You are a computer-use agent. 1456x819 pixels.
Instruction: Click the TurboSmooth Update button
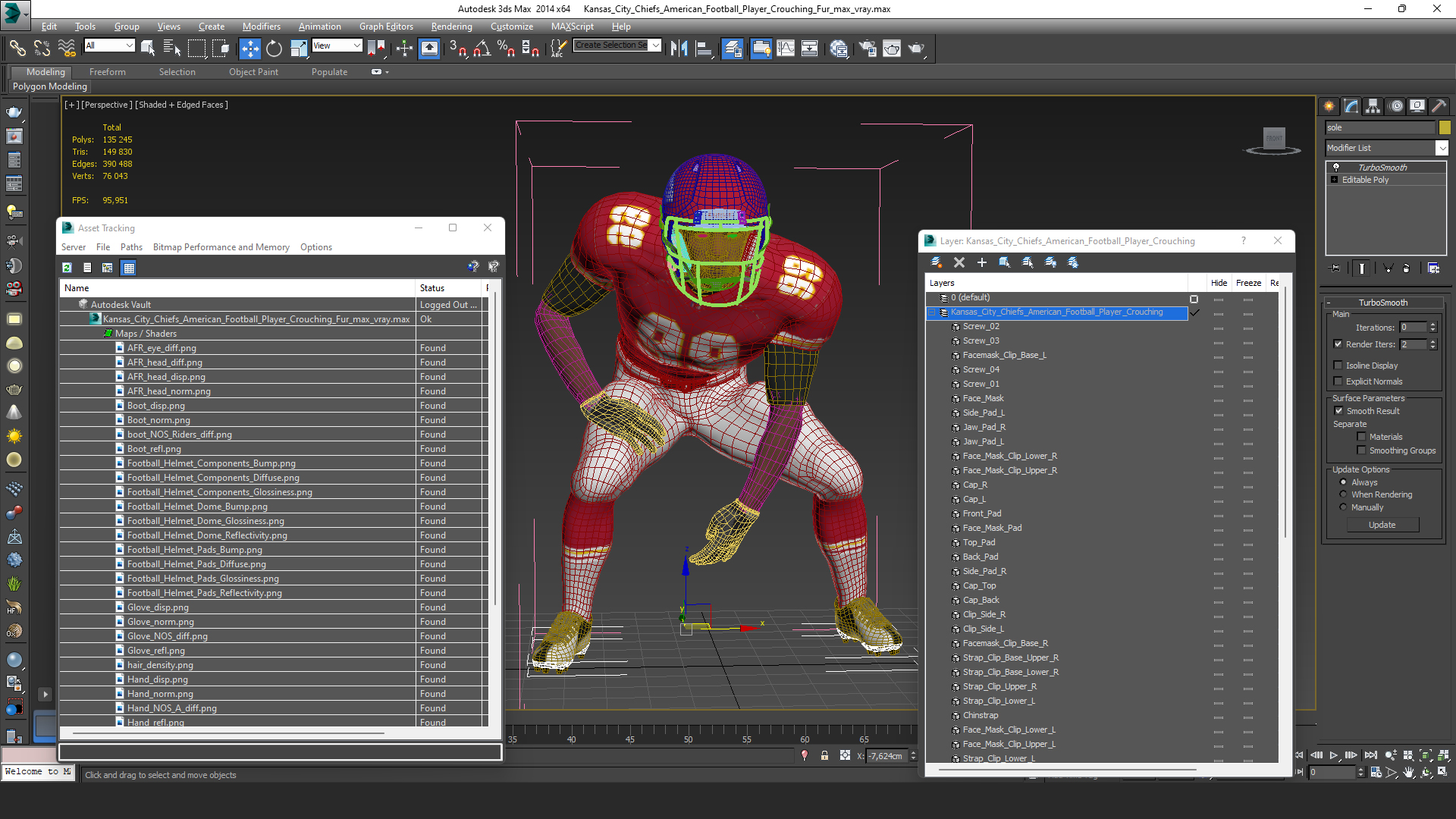[1382, 525]
